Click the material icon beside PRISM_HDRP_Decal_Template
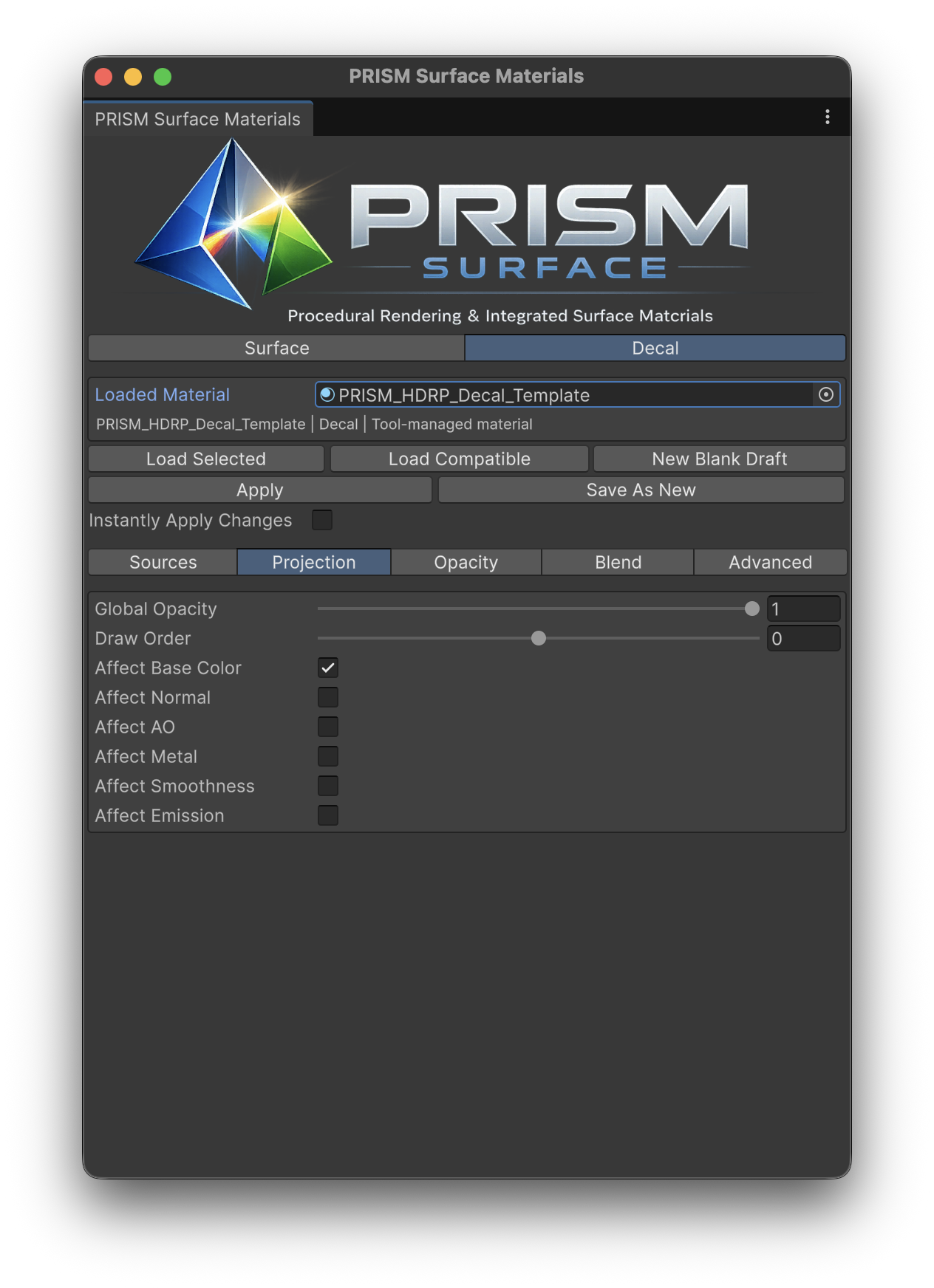The image size is (934, 1288). (x=327, y=395)
